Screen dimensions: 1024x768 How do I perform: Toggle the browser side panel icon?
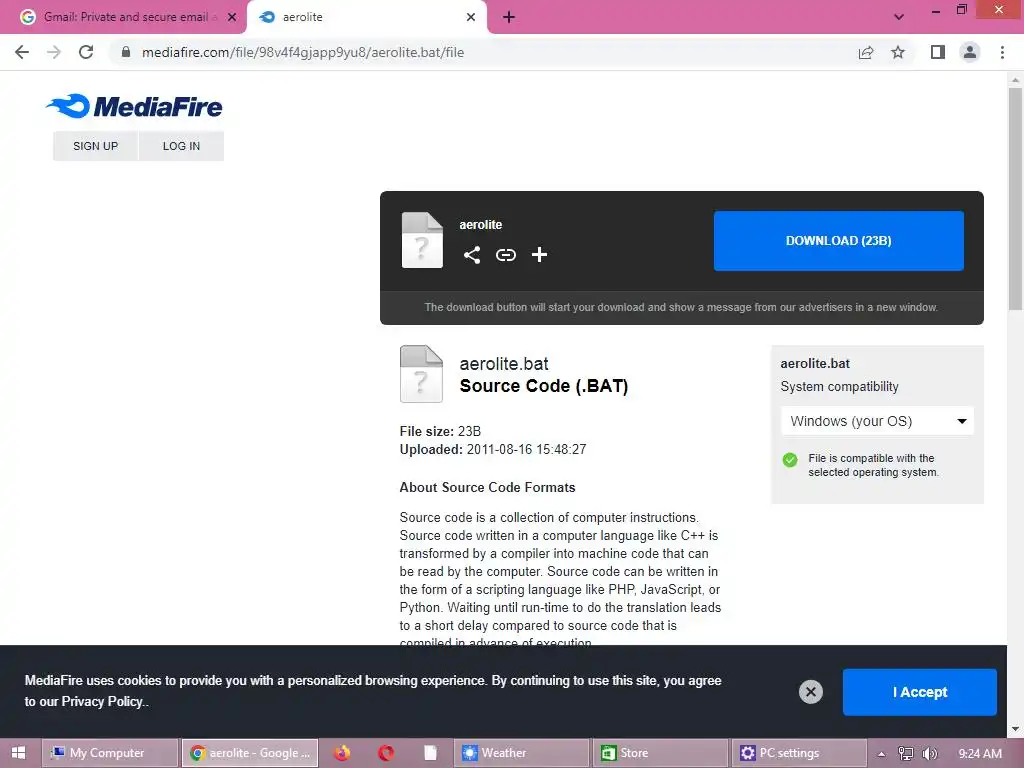click(938, 52)
